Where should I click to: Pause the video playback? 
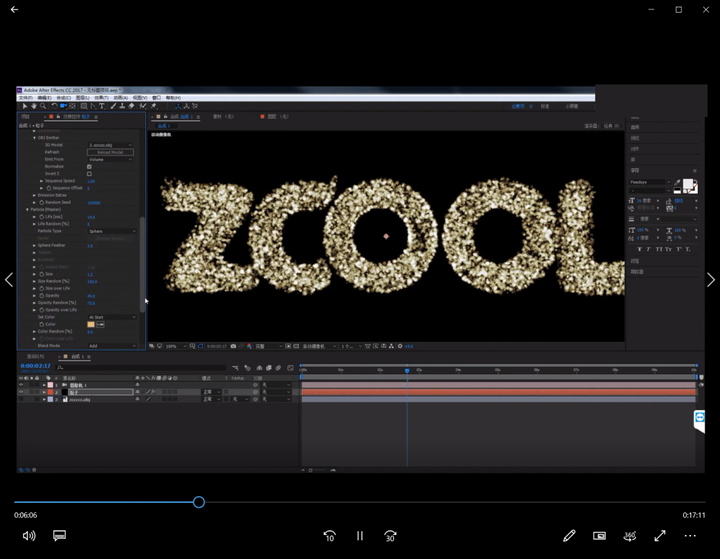[360, 536]
